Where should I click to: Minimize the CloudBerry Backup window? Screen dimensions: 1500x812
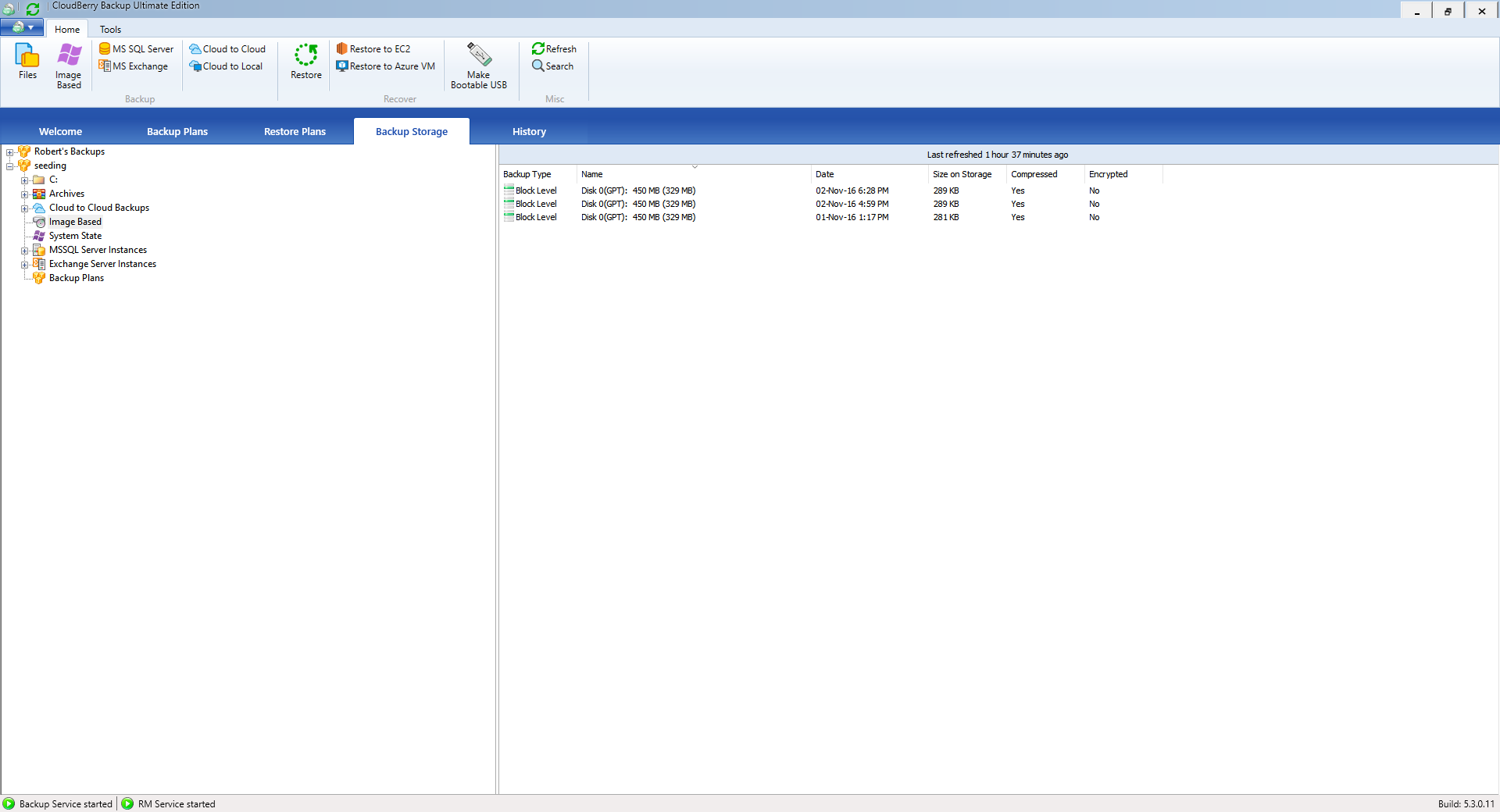tap(1416, 11)
